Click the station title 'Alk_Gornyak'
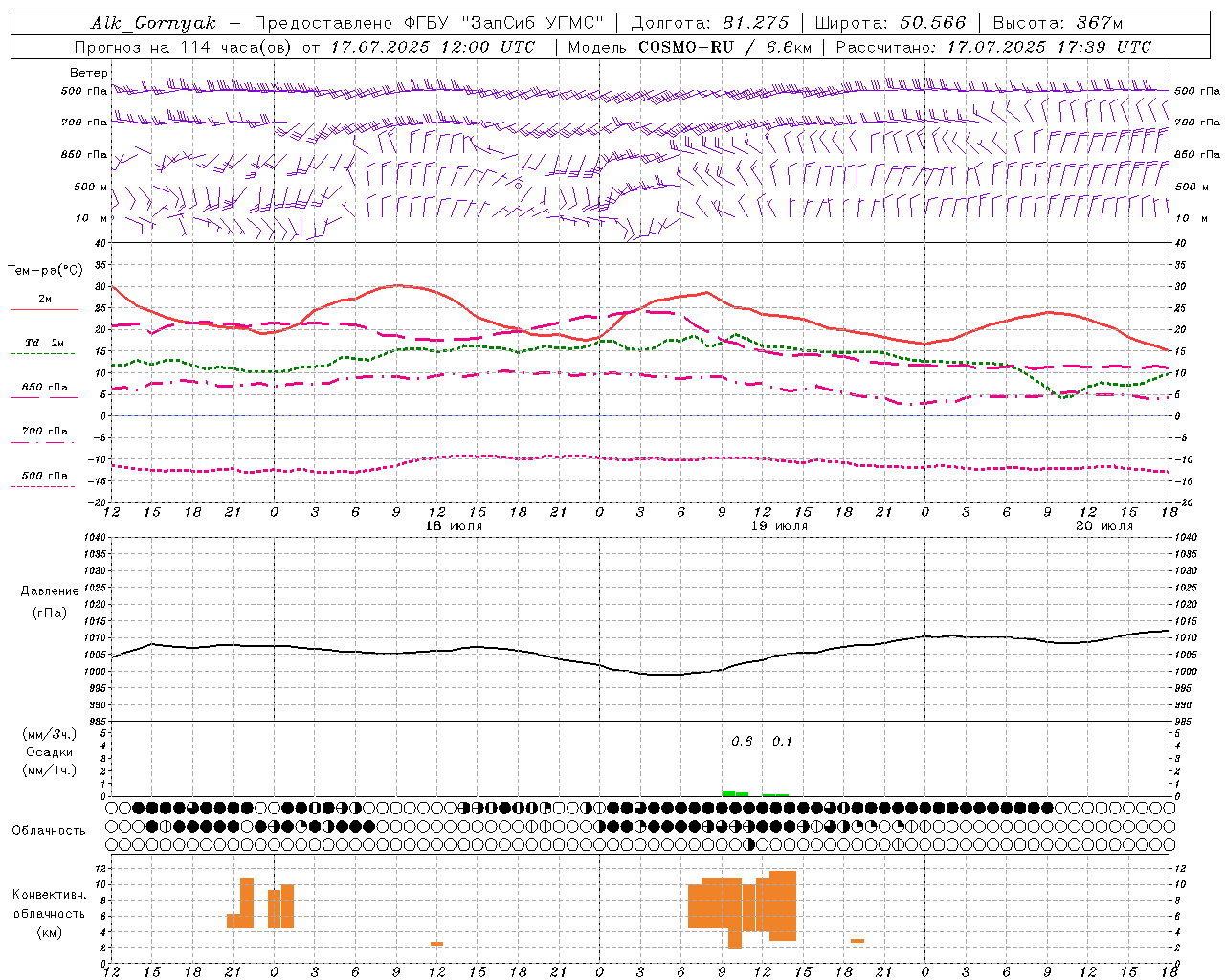This screenshot has width=1225, height=980. pyautogui.click(x=153, y=23)
